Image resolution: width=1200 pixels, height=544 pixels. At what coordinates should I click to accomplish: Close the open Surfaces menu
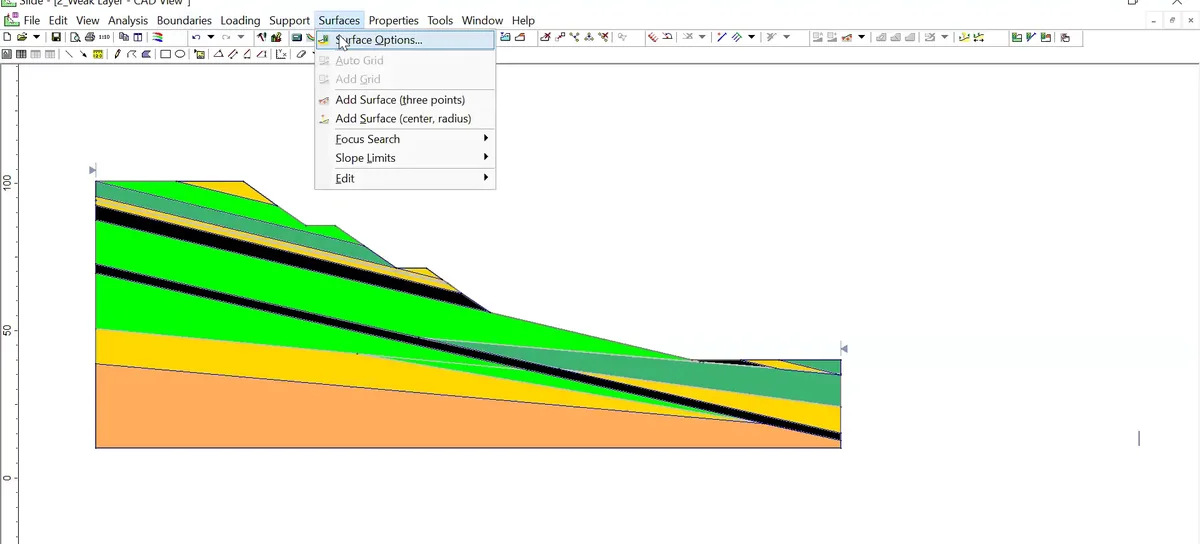339,20
